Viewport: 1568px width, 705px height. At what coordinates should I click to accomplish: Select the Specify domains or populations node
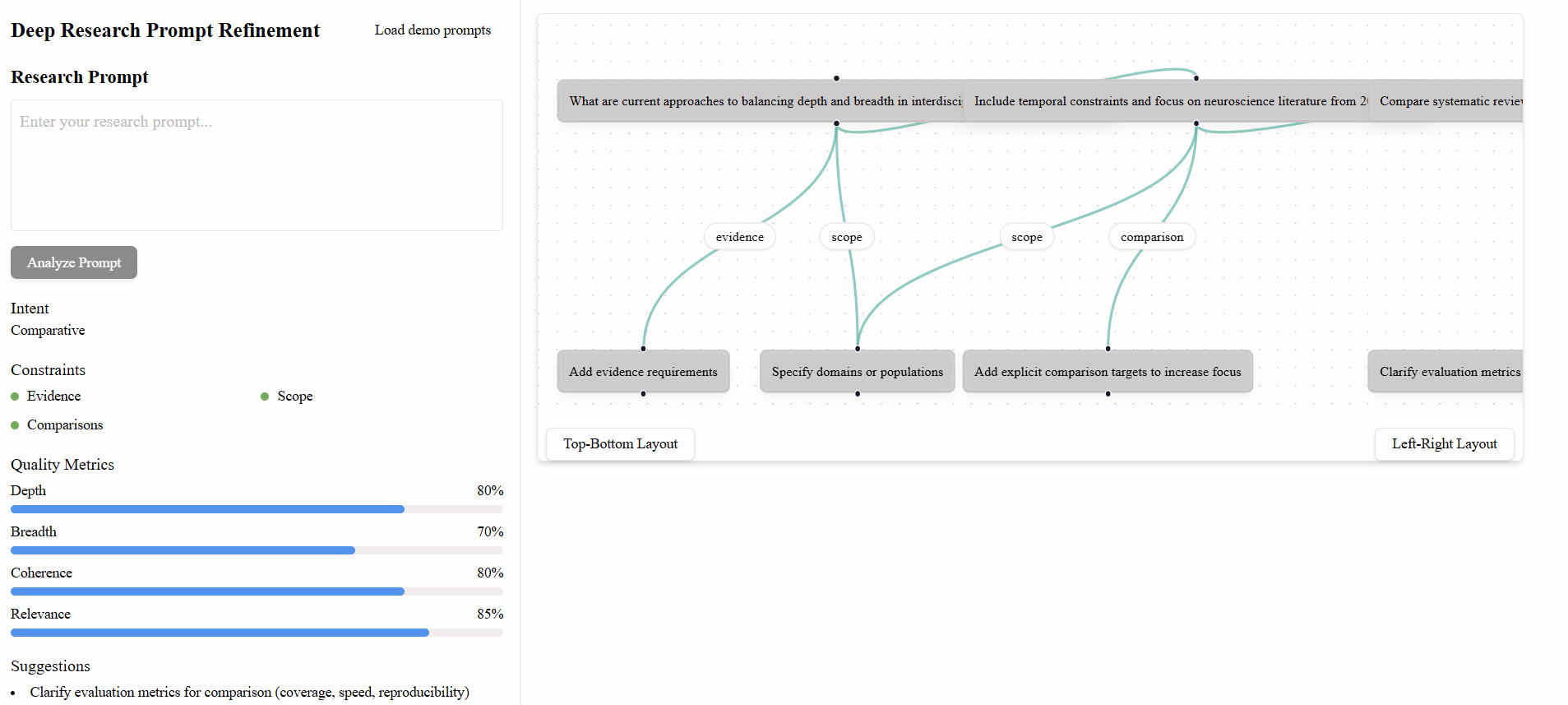[857, 371]
